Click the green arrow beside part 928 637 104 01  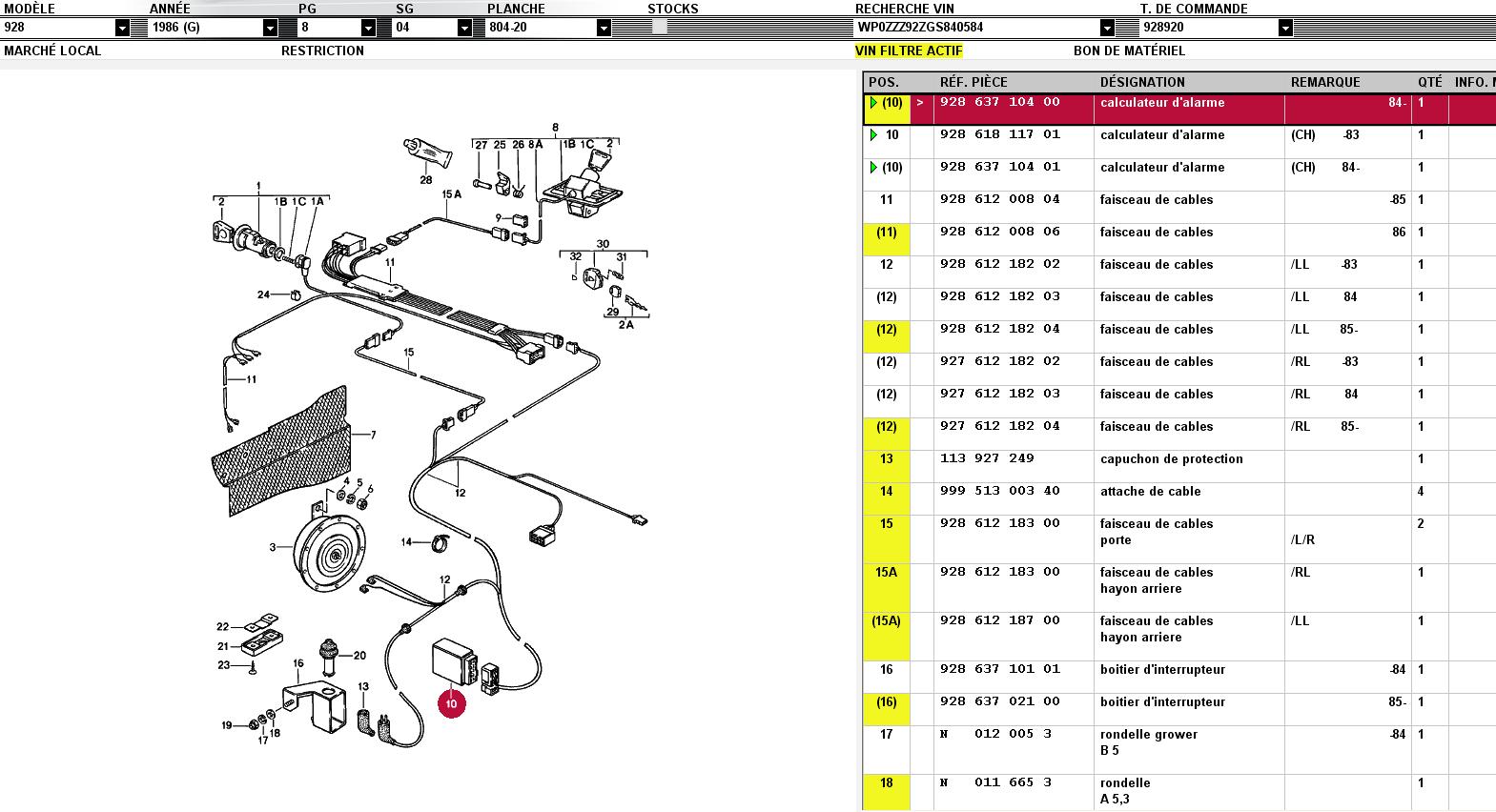coord(873,168)
